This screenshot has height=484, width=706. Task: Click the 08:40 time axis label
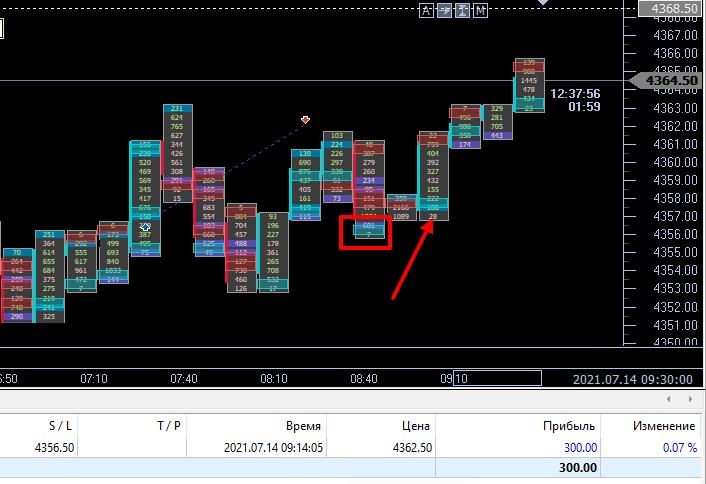(364, 379)
